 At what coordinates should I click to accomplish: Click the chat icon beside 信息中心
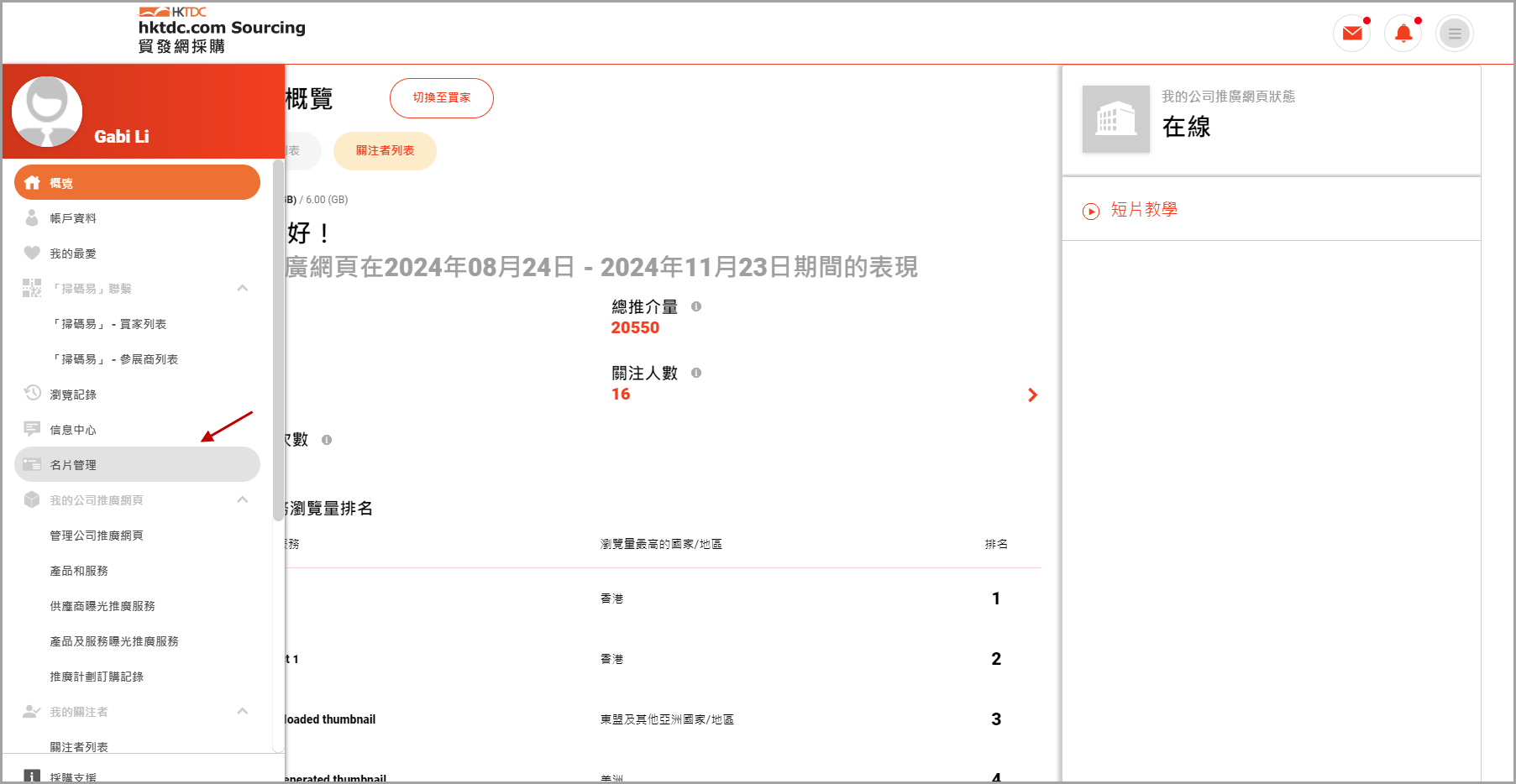(x=32, y=429)
